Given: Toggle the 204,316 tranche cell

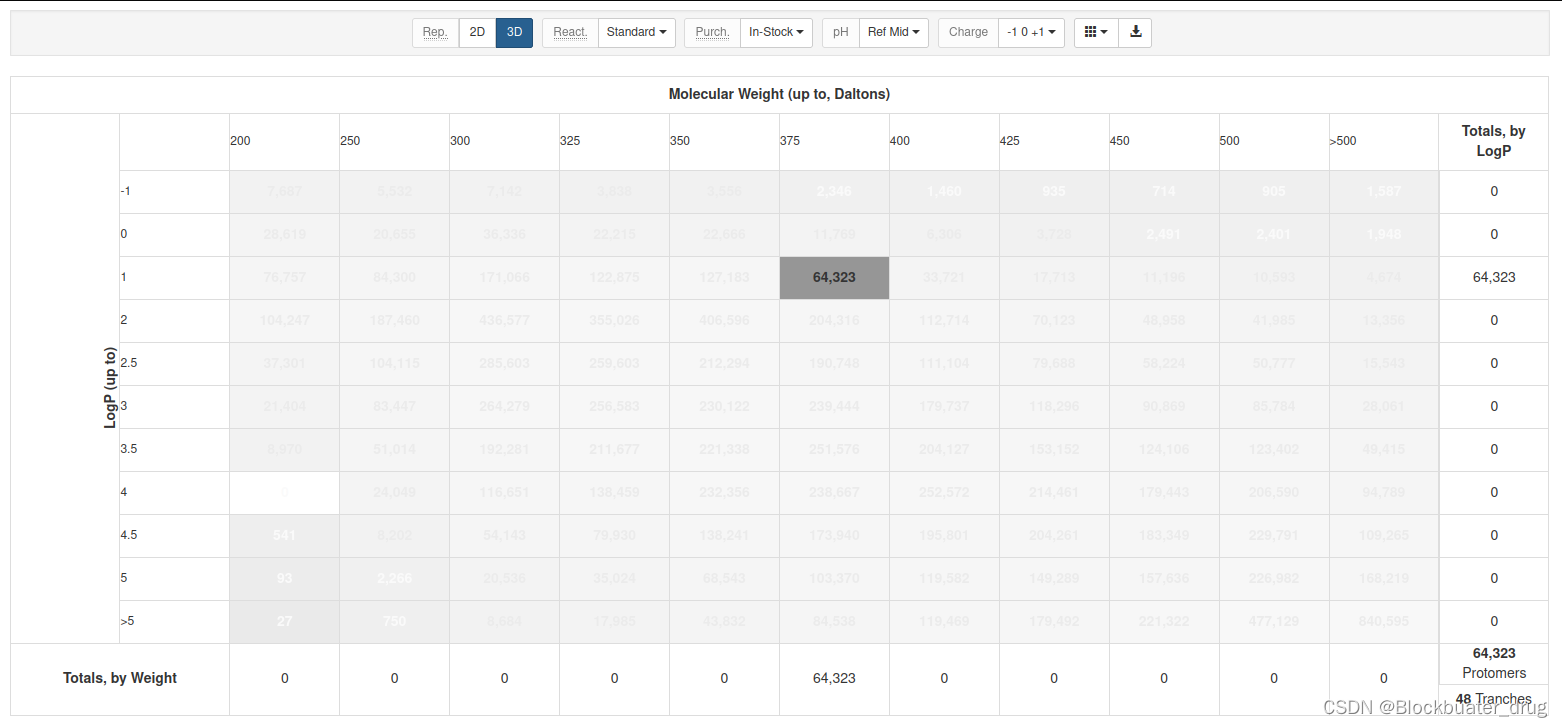Looking at the screenshot, I should [834, 320].
